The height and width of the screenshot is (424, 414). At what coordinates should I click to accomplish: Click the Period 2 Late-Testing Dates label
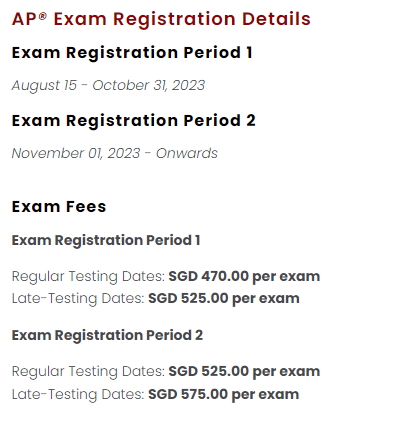click(78, 394)
